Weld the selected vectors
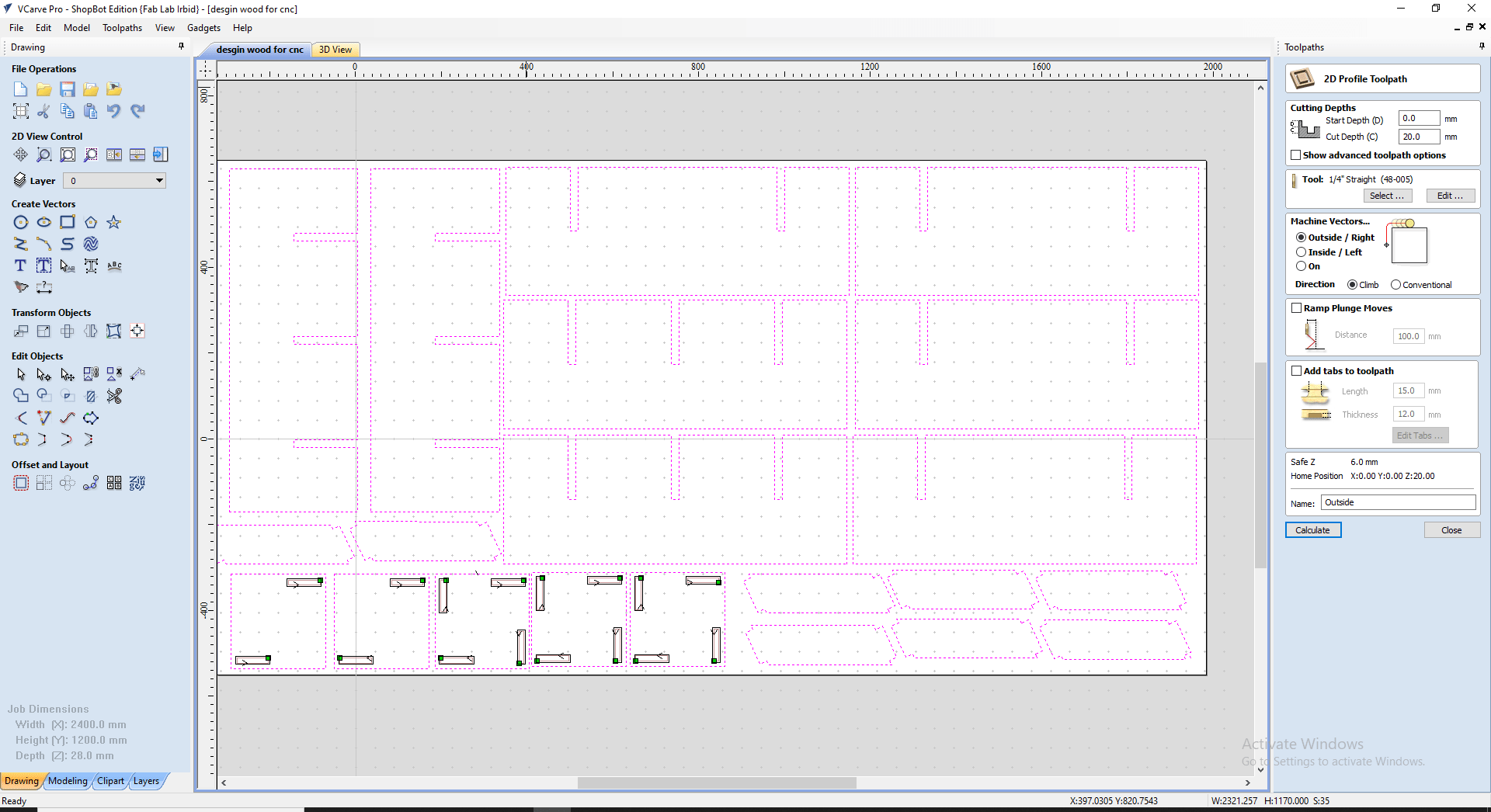 pyautogui.click(x=21, y=396)
